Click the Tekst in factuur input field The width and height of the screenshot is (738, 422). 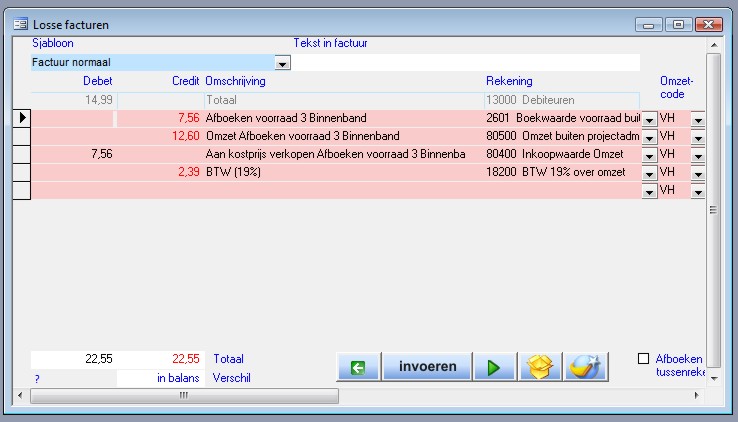[x=465, y=62]
